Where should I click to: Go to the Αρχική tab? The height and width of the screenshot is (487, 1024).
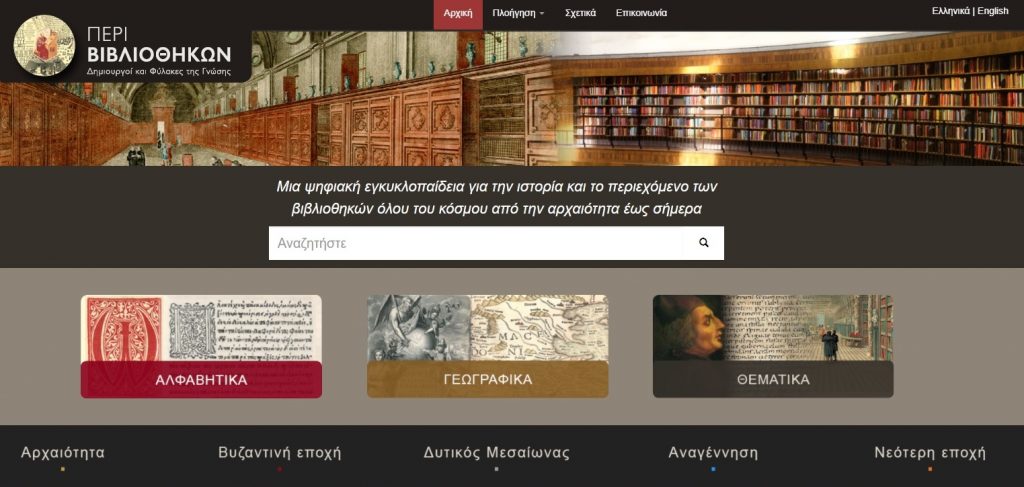(x=458, y=13)
